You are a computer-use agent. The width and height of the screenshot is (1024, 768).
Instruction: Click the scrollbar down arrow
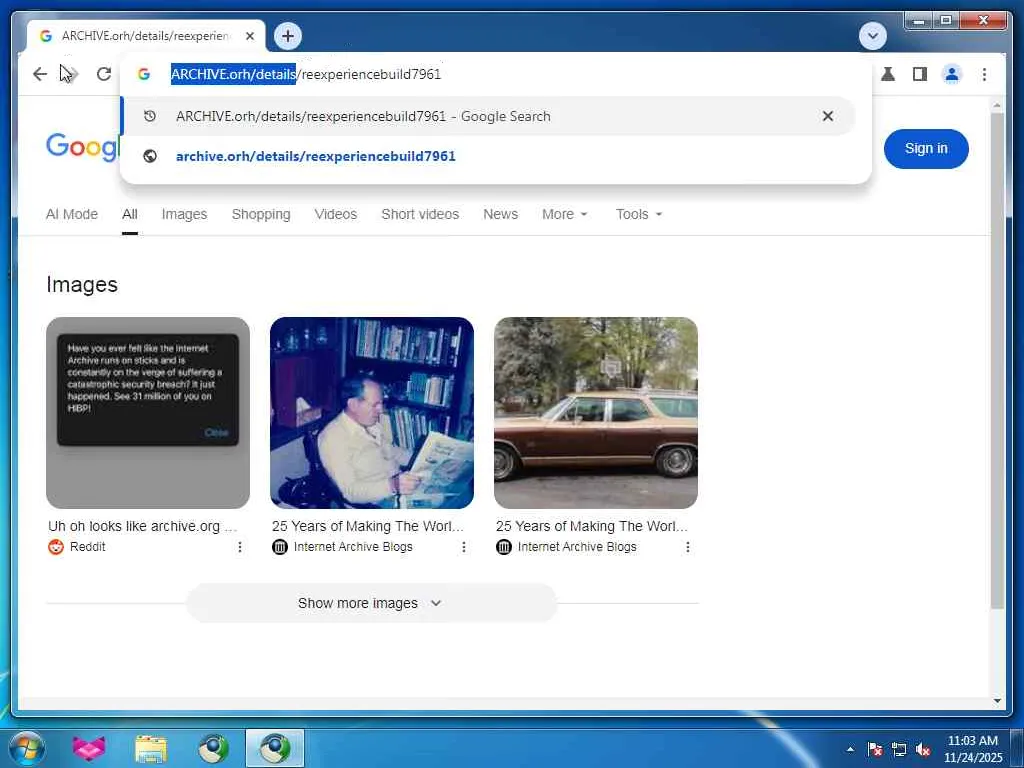pos(997,701)
